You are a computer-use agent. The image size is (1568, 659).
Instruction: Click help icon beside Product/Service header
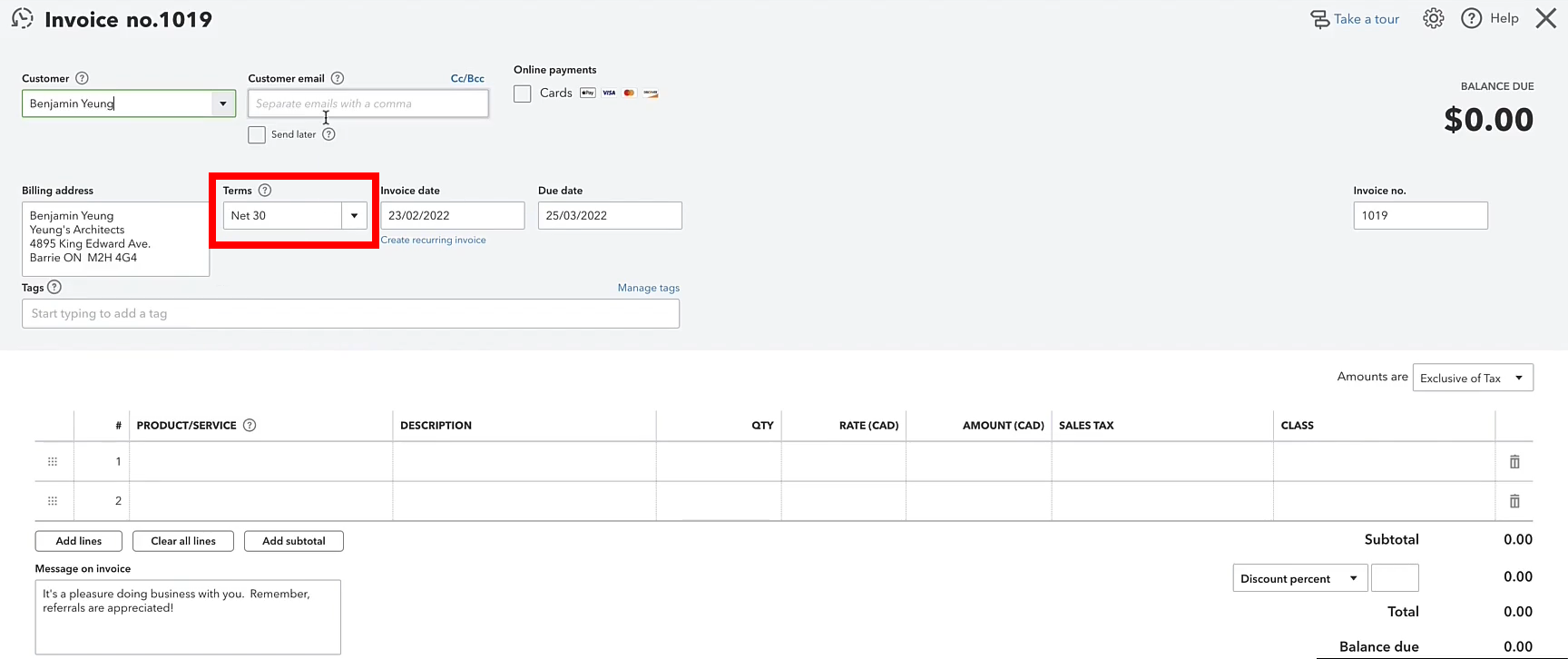pyautogui.click(x=250, y=425)
